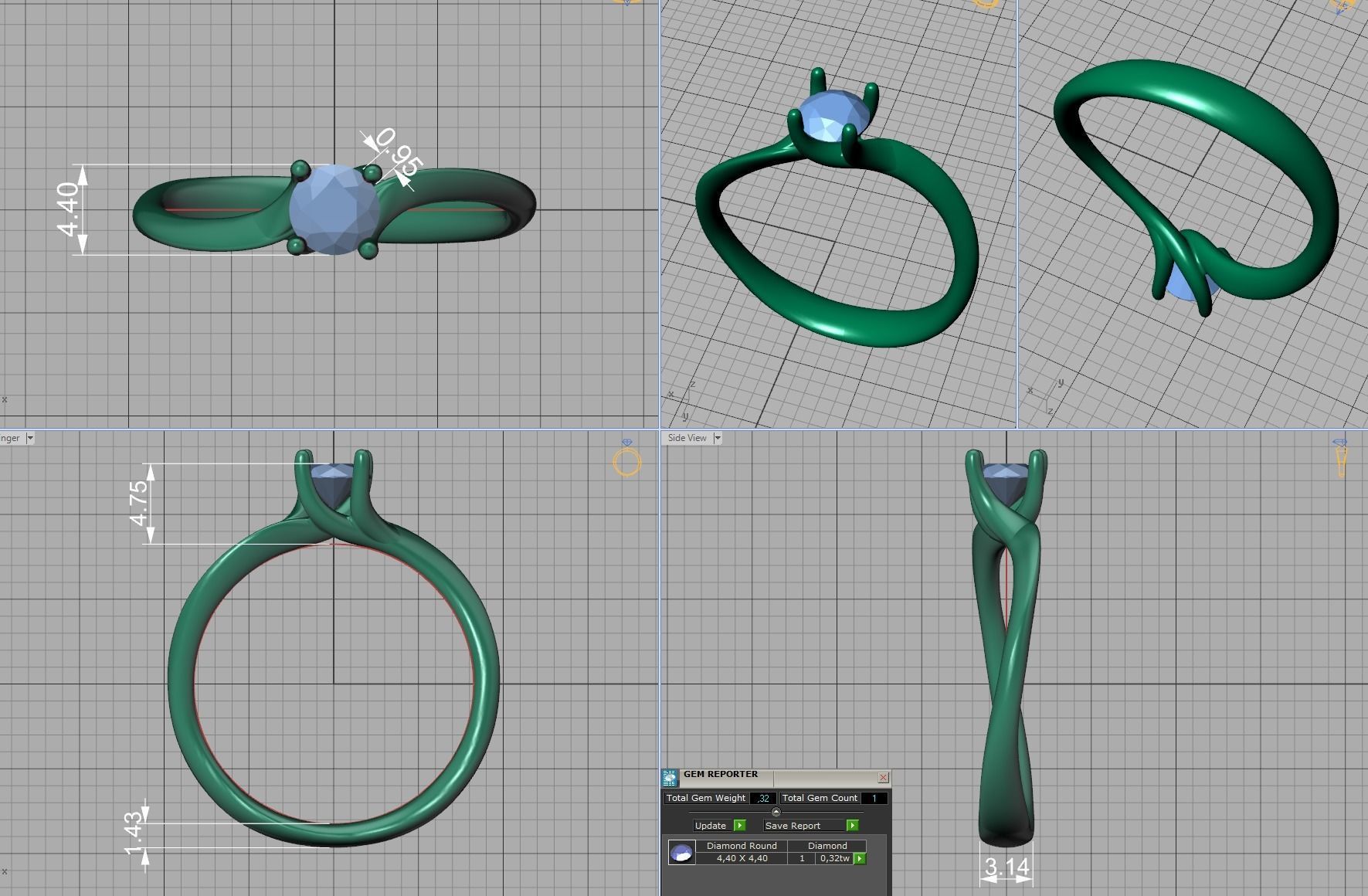Select the Diamond Round gem thumbnail

click(681, 852)
